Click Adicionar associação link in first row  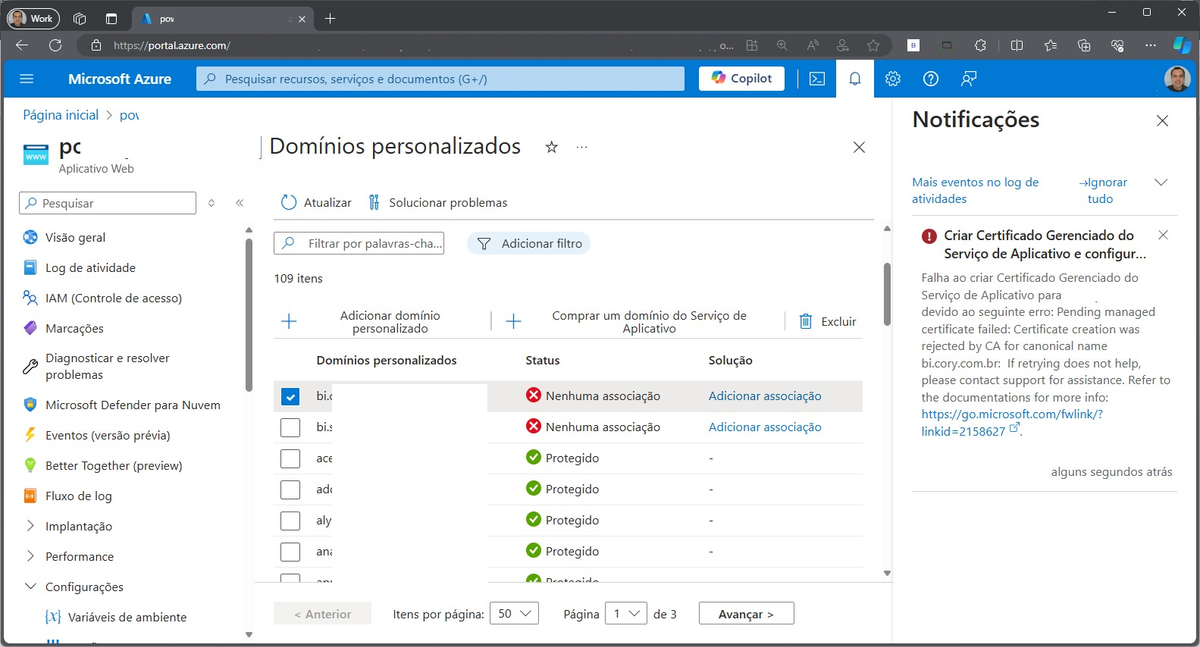[765, 396]
